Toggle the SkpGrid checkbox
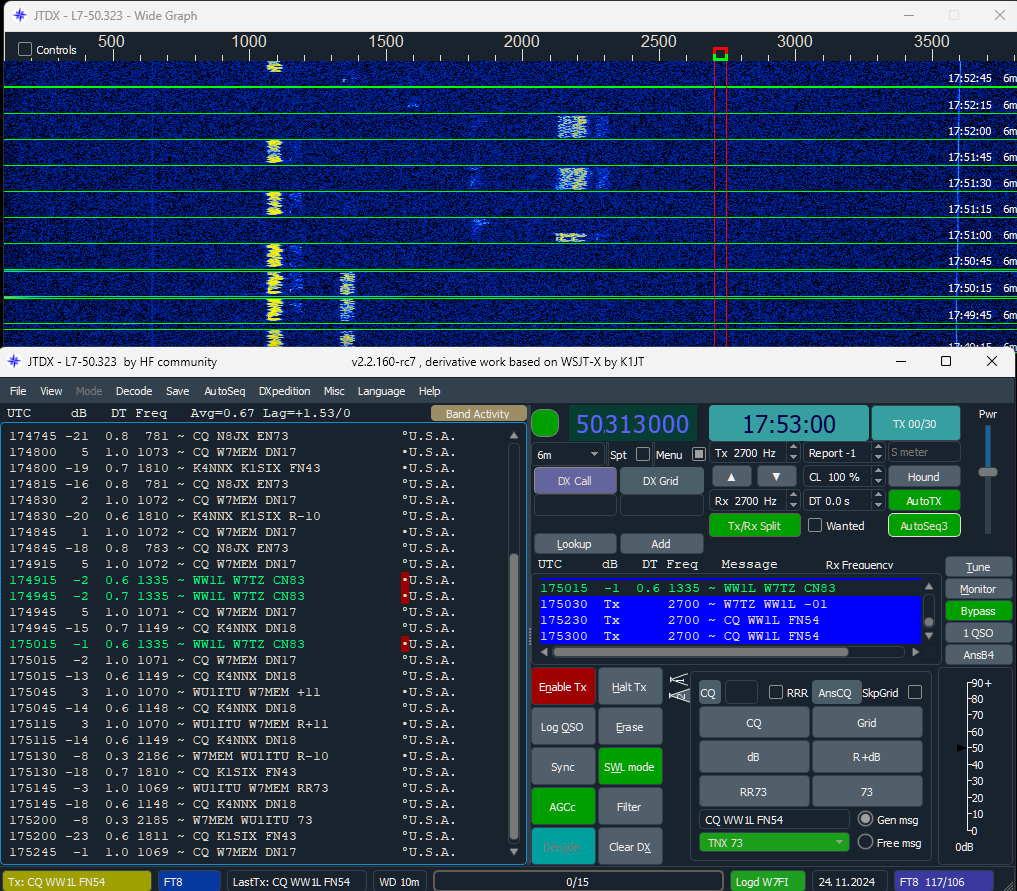The height and width of the screenshot is (891, 1017). click(915, 692)
